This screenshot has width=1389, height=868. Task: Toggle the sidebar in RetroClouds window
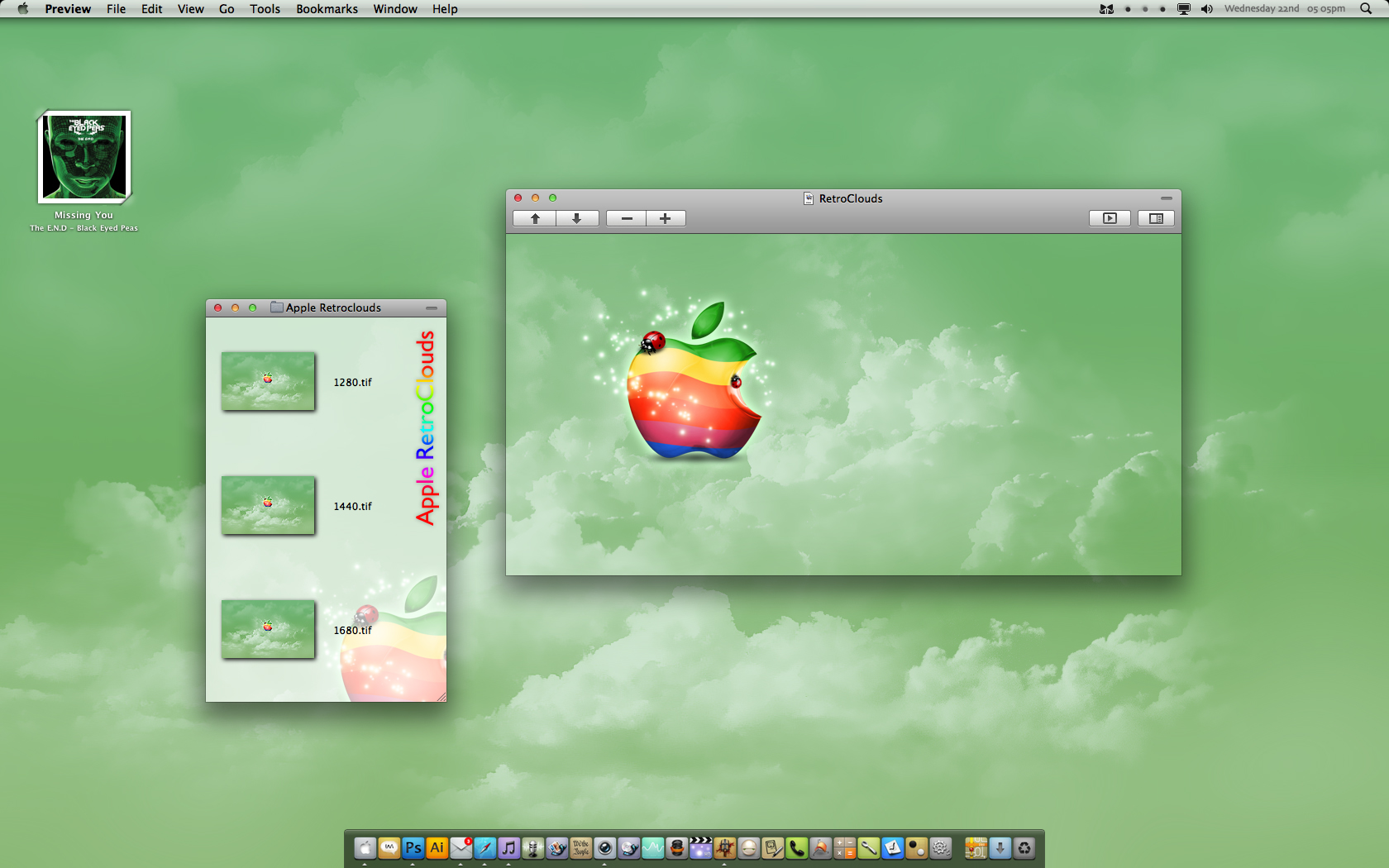click(x=1156, y=218)
